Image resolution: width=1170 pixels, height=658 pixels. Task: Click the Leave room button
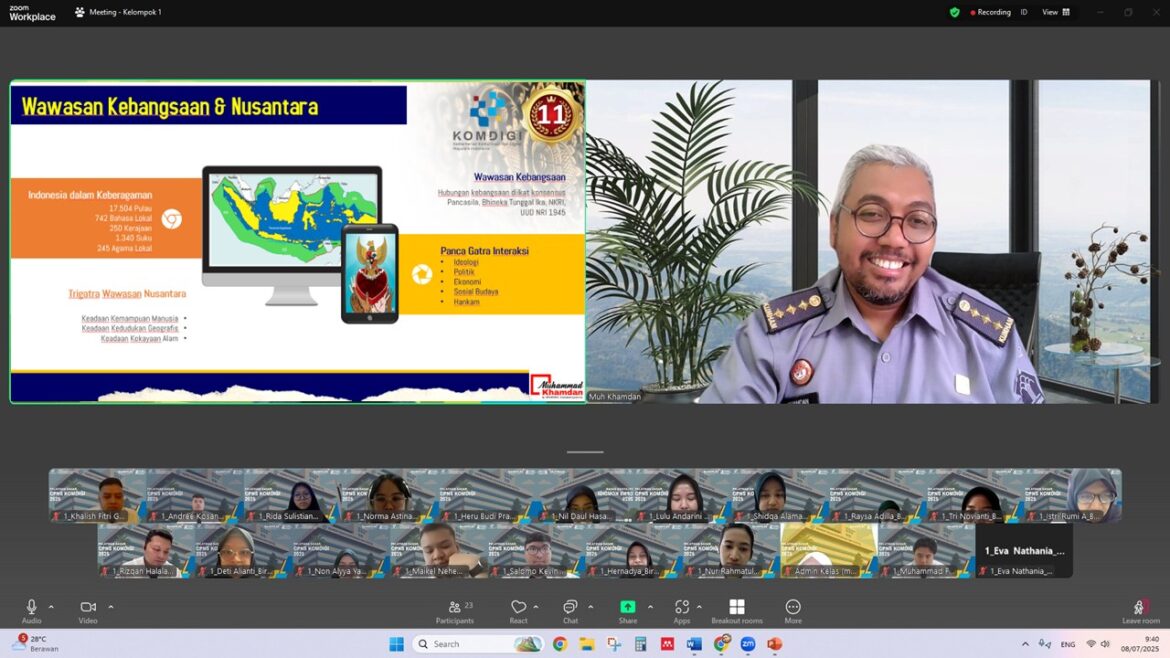point(1141,612)
